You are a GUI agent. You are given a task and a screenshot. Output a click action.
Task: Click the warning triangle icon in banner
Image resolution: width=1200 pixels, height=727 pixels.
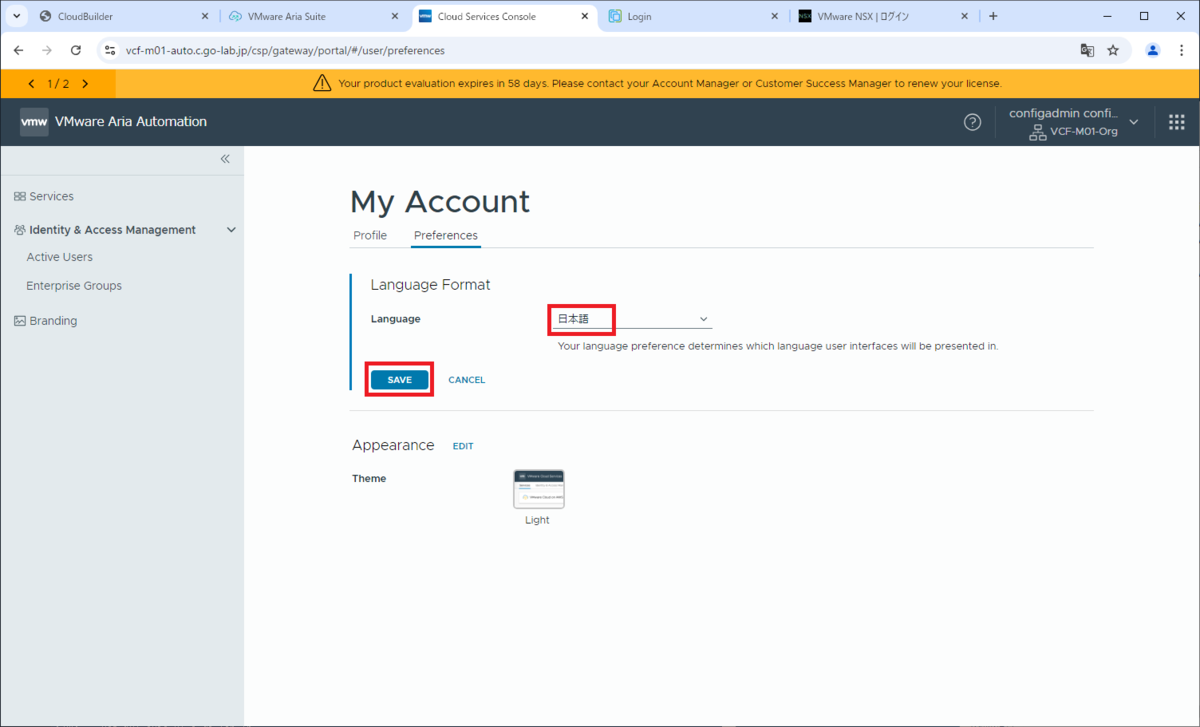[322, 83]
